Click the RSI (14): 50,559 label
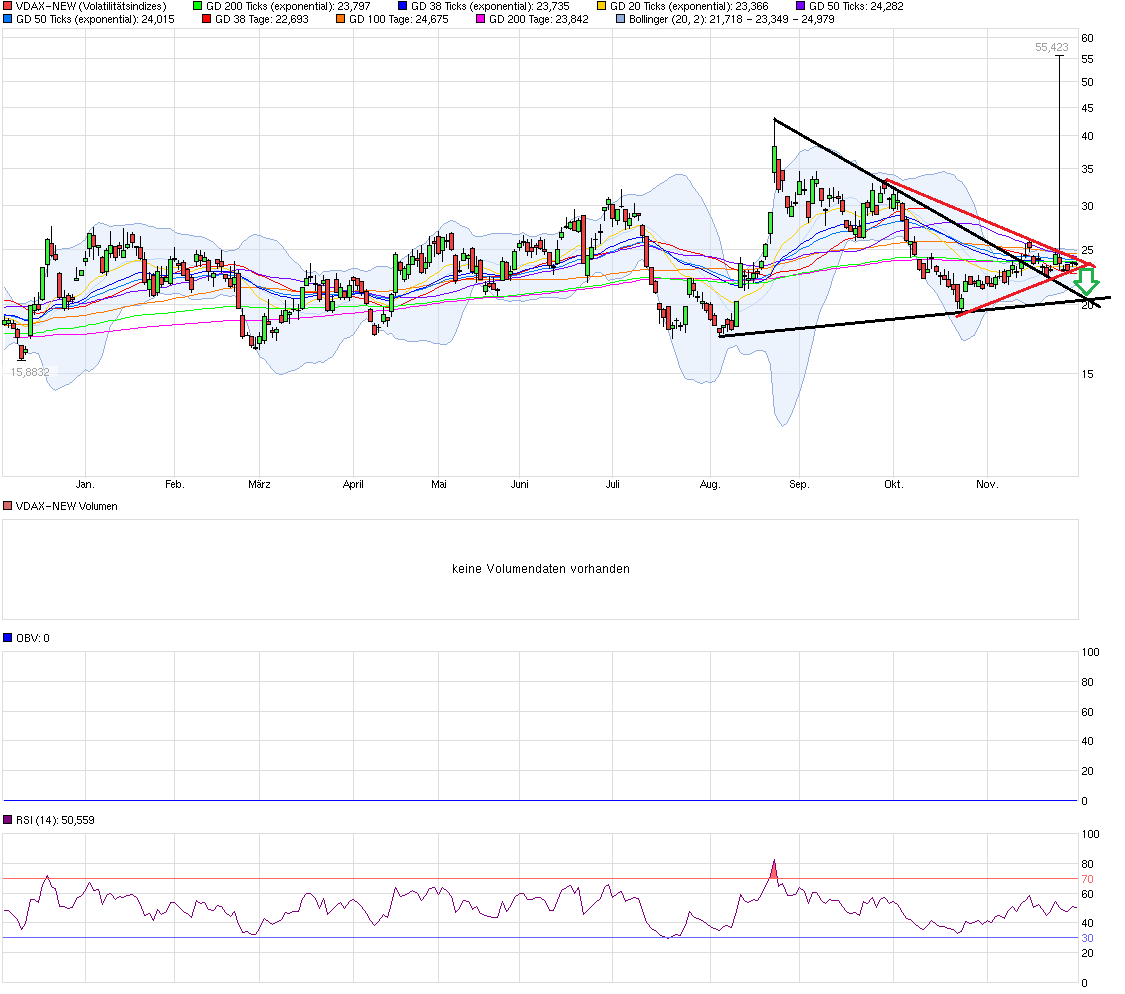The image size is (1125, 994). pos(55,820)
